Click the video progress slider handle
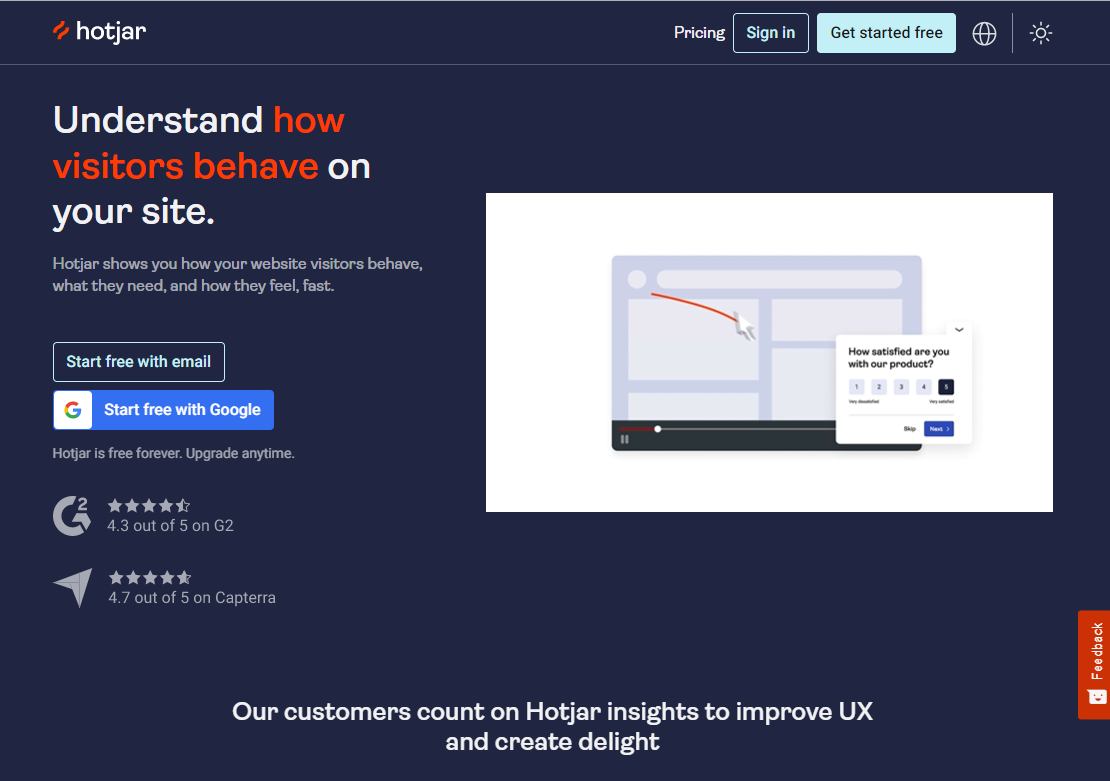Viewport: 1110px width, 781px height. click(658, 429)
